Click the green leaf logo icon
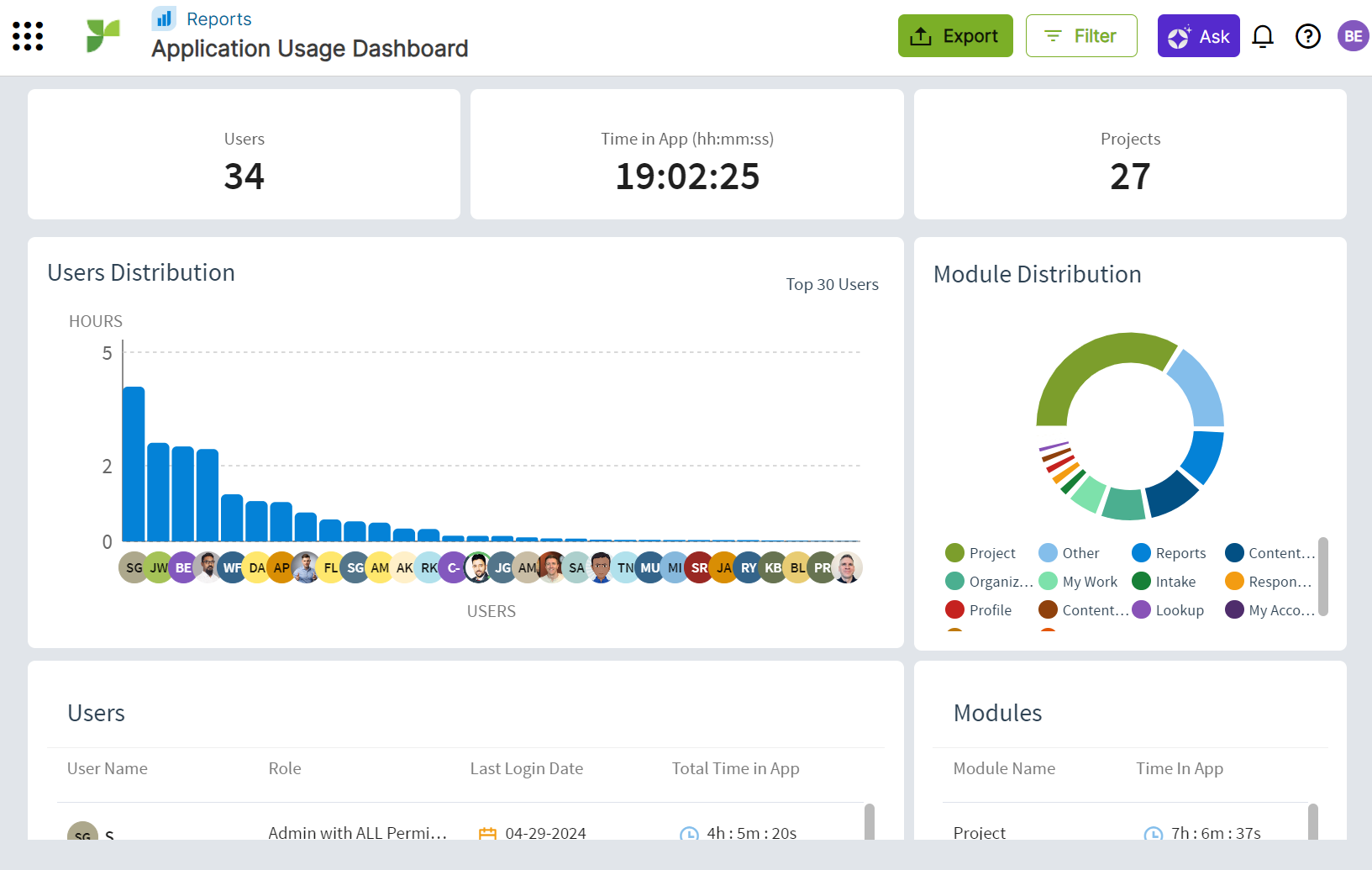The width and height of the screenshot is (1372, 870). (x=103, y=36)
